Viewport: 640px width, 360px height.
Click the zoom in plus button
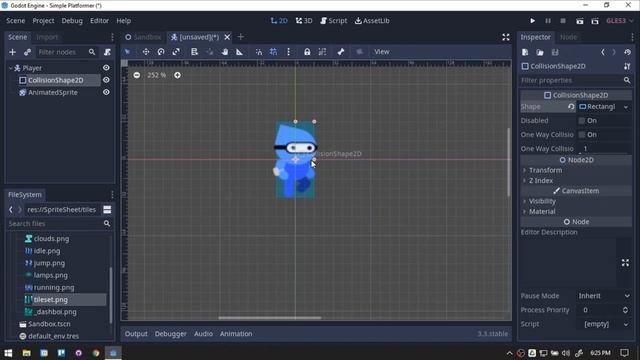[178, 75]
